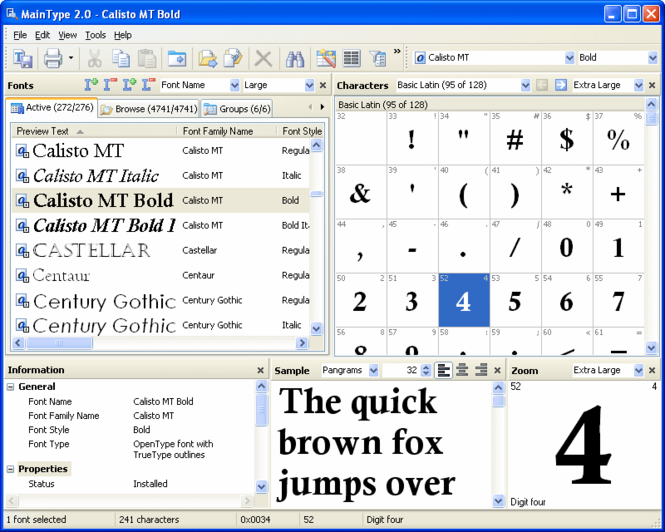Open the Help menu
The image size is (665, 532).
click(x=123, y=35)
